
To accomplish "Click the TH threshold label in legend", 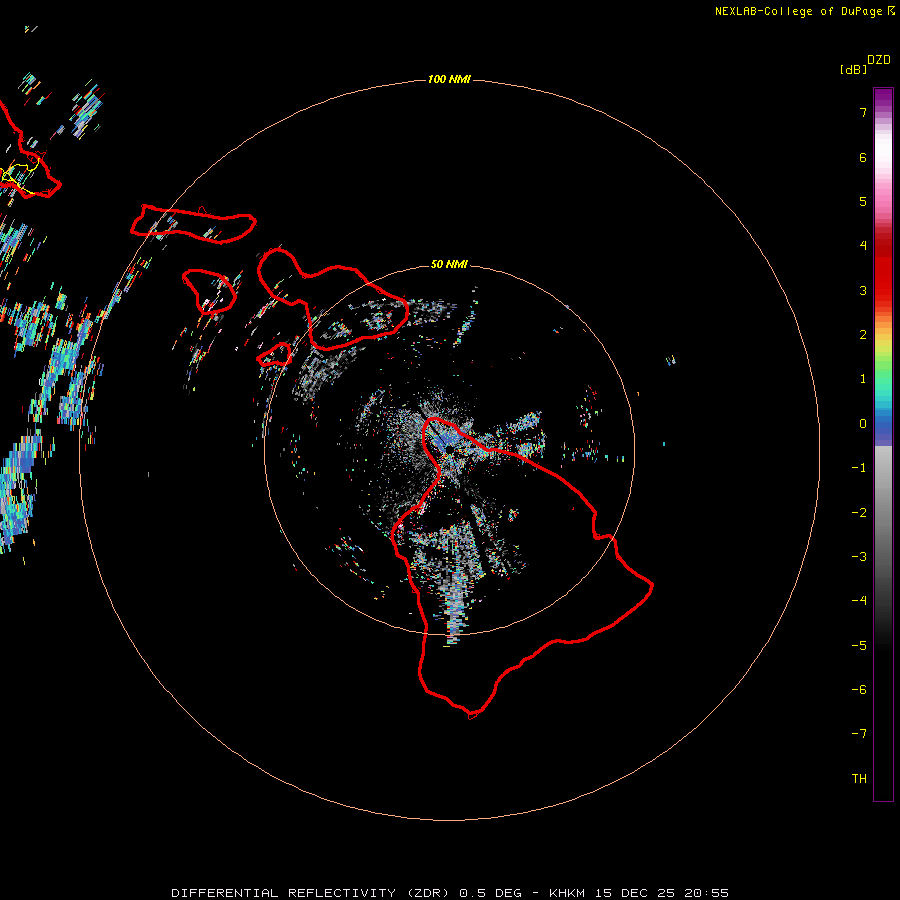I will (859, 779).
